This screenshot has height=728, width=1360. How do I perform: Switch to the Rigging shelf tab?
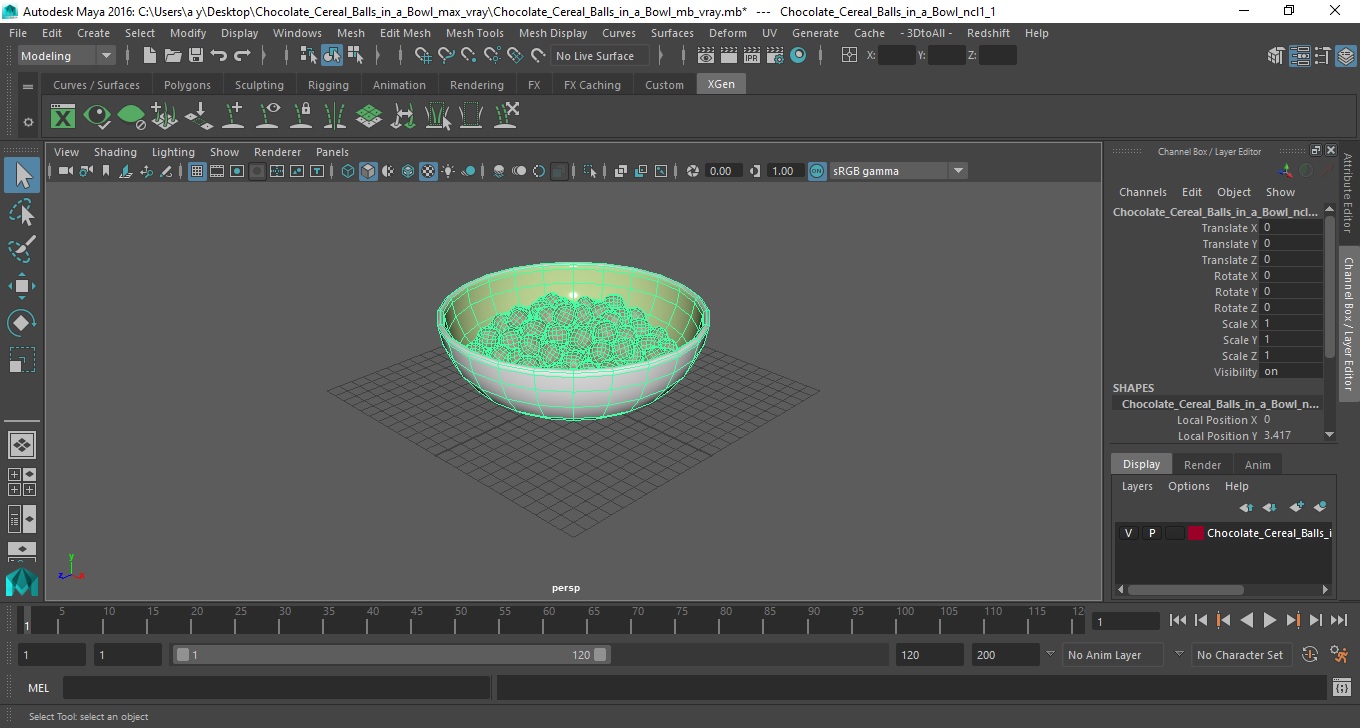click(x=328, y=85)
